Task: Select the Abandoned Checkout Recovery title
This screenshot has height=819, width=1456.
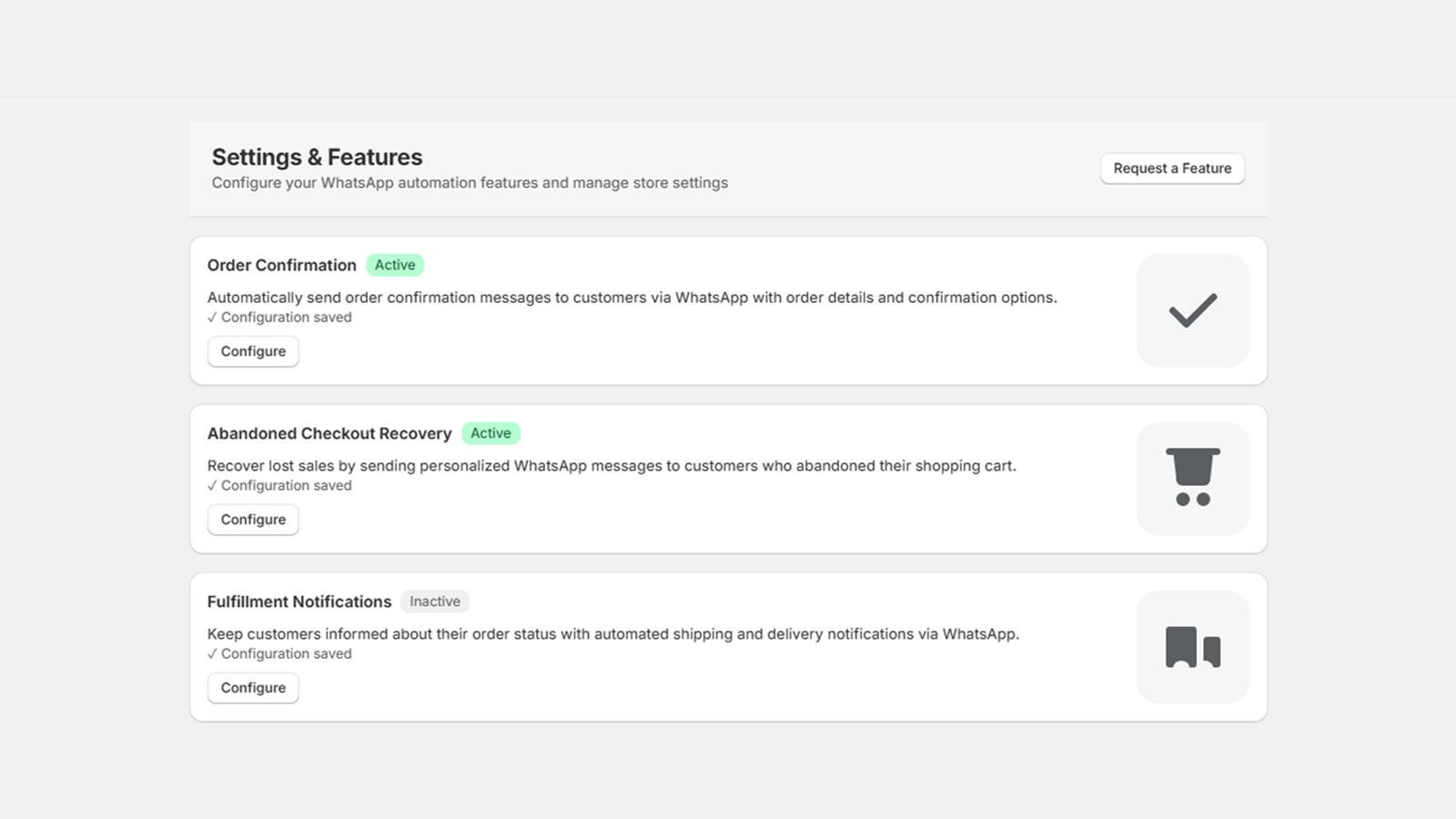Action: 329,433
